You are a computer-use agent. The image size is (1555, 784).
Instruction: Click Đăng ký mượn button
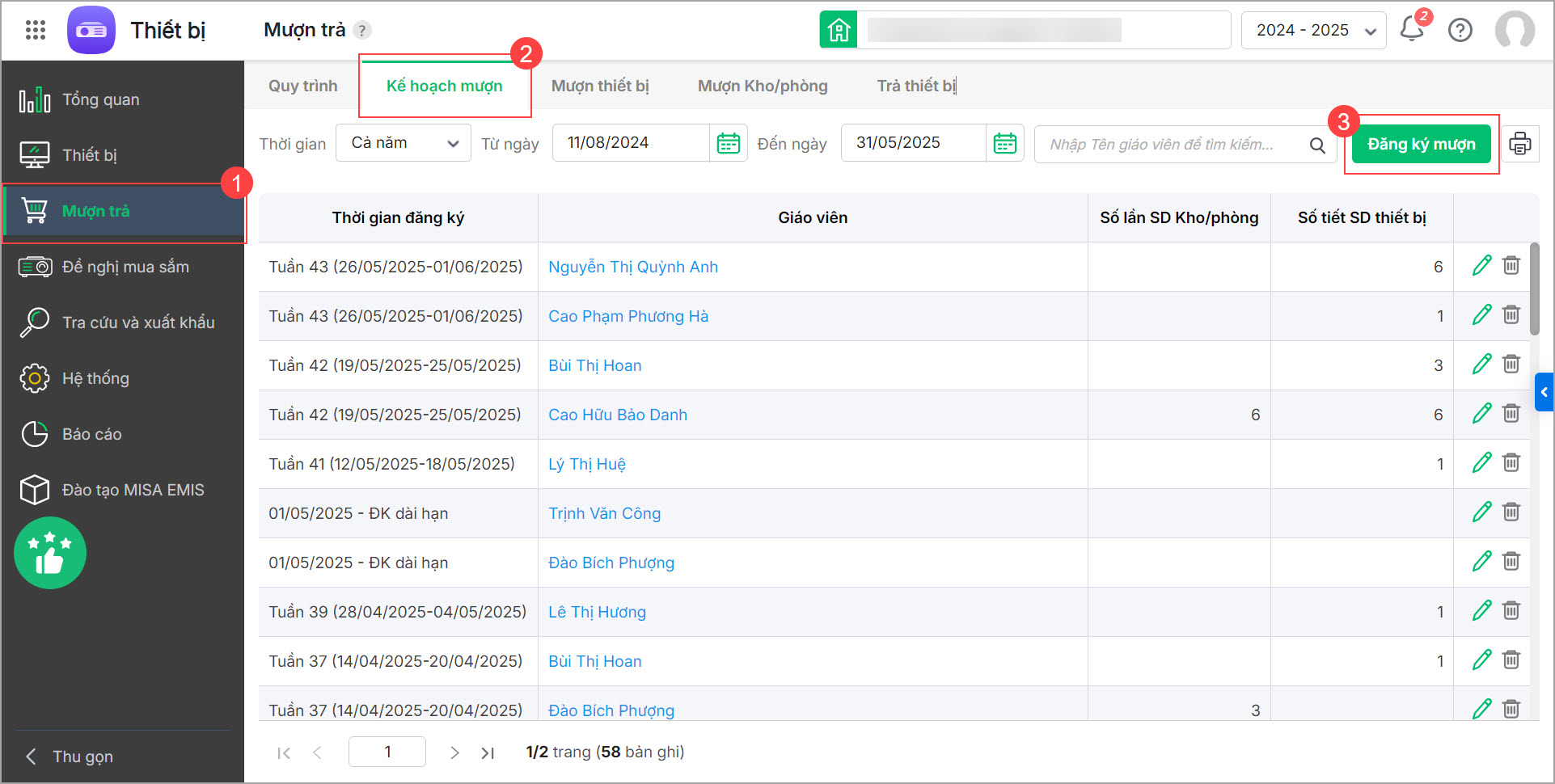pyautogui.click(x=1421, y=144)
